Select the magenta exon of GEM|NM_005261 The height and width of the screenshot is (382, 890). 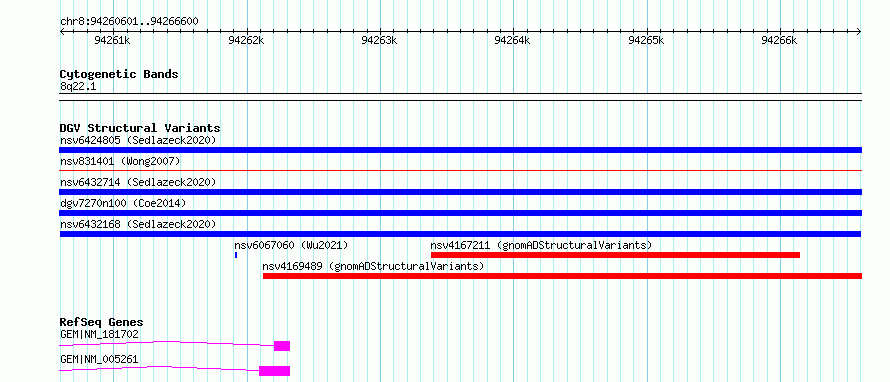275,371
